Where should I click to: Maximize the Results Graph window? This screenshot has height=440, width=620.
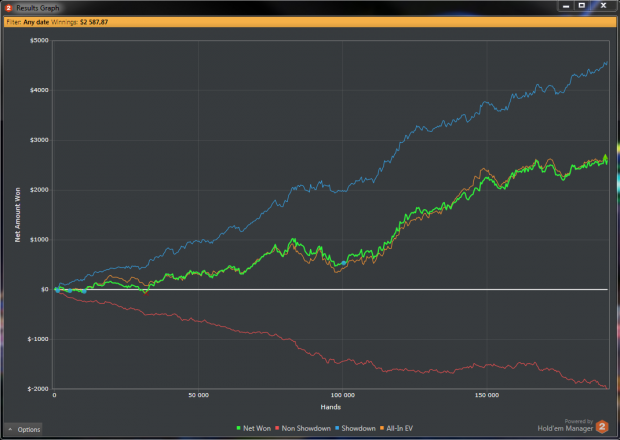(582, 6)
